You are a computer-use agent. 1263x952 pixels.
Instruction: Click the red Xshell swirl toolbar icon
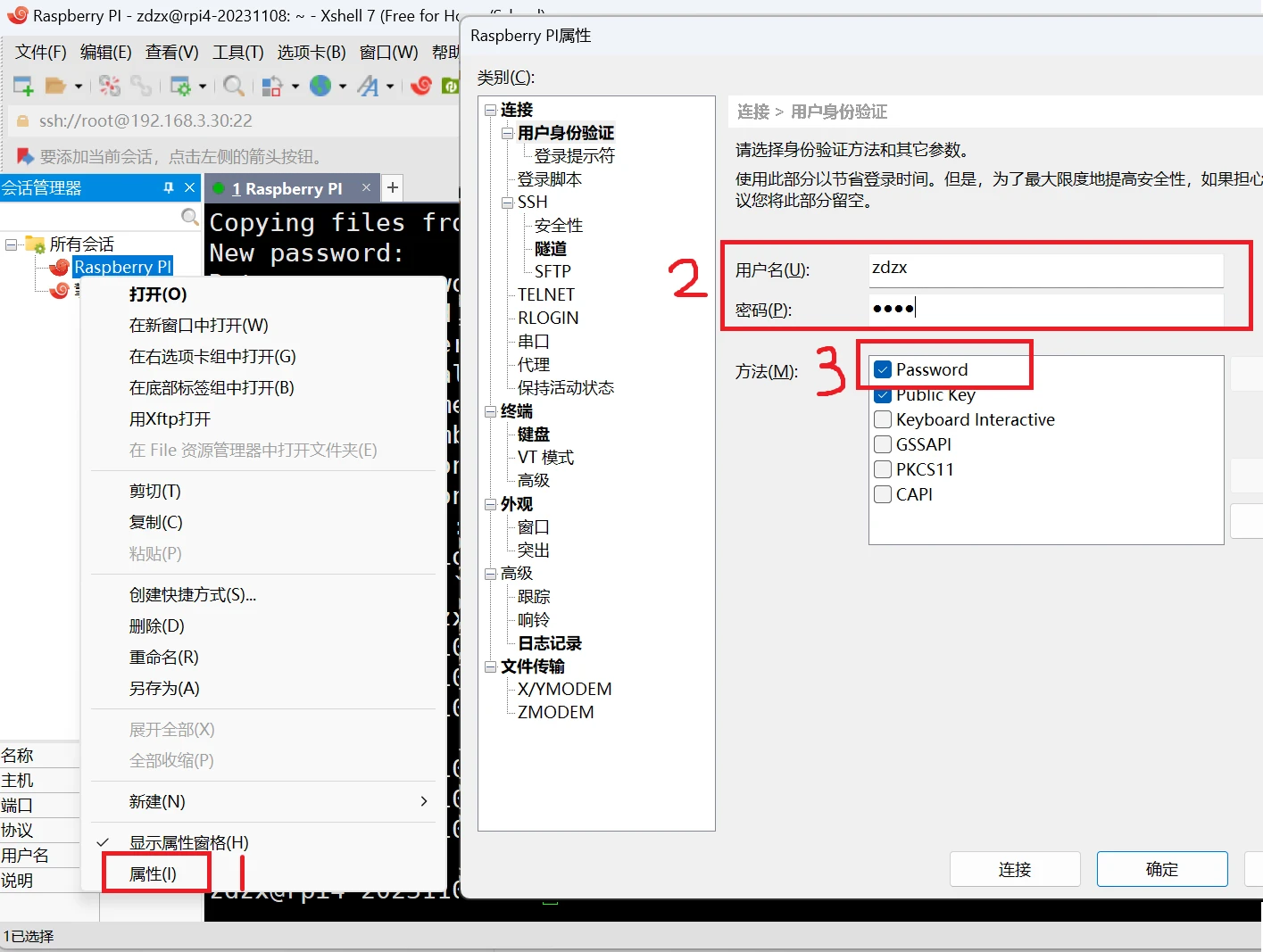pyautogui.click(x=421, y=86)
